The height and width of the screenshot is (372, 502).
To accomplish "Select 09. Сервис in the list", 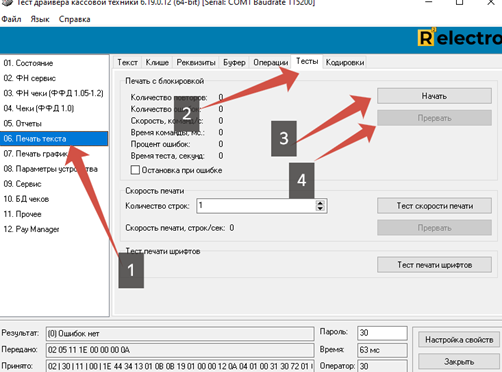I will point(54,184).
